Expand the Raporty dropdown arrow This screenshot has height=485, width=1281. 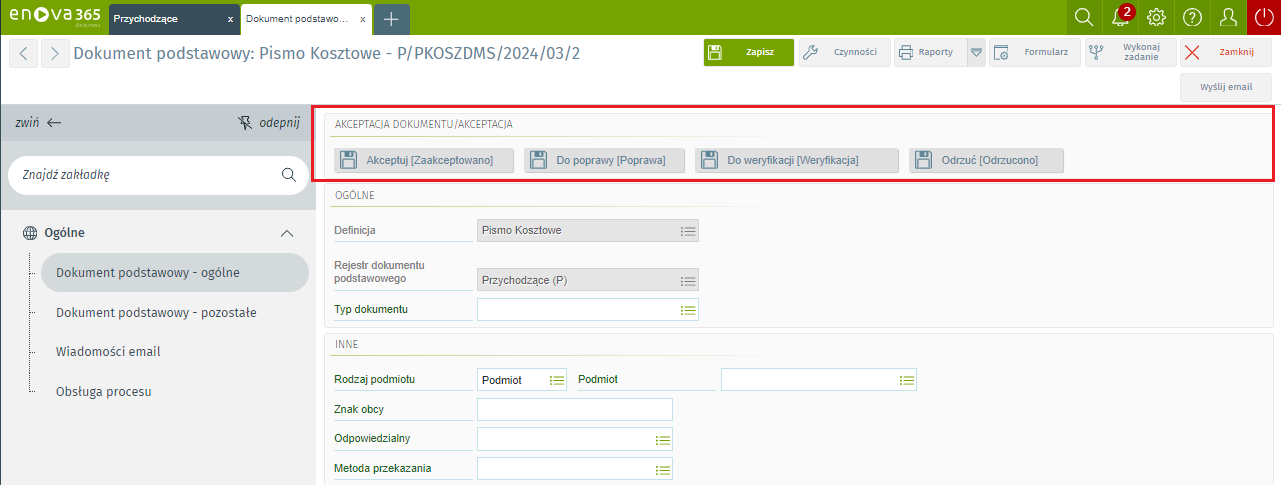pos(976,53)
